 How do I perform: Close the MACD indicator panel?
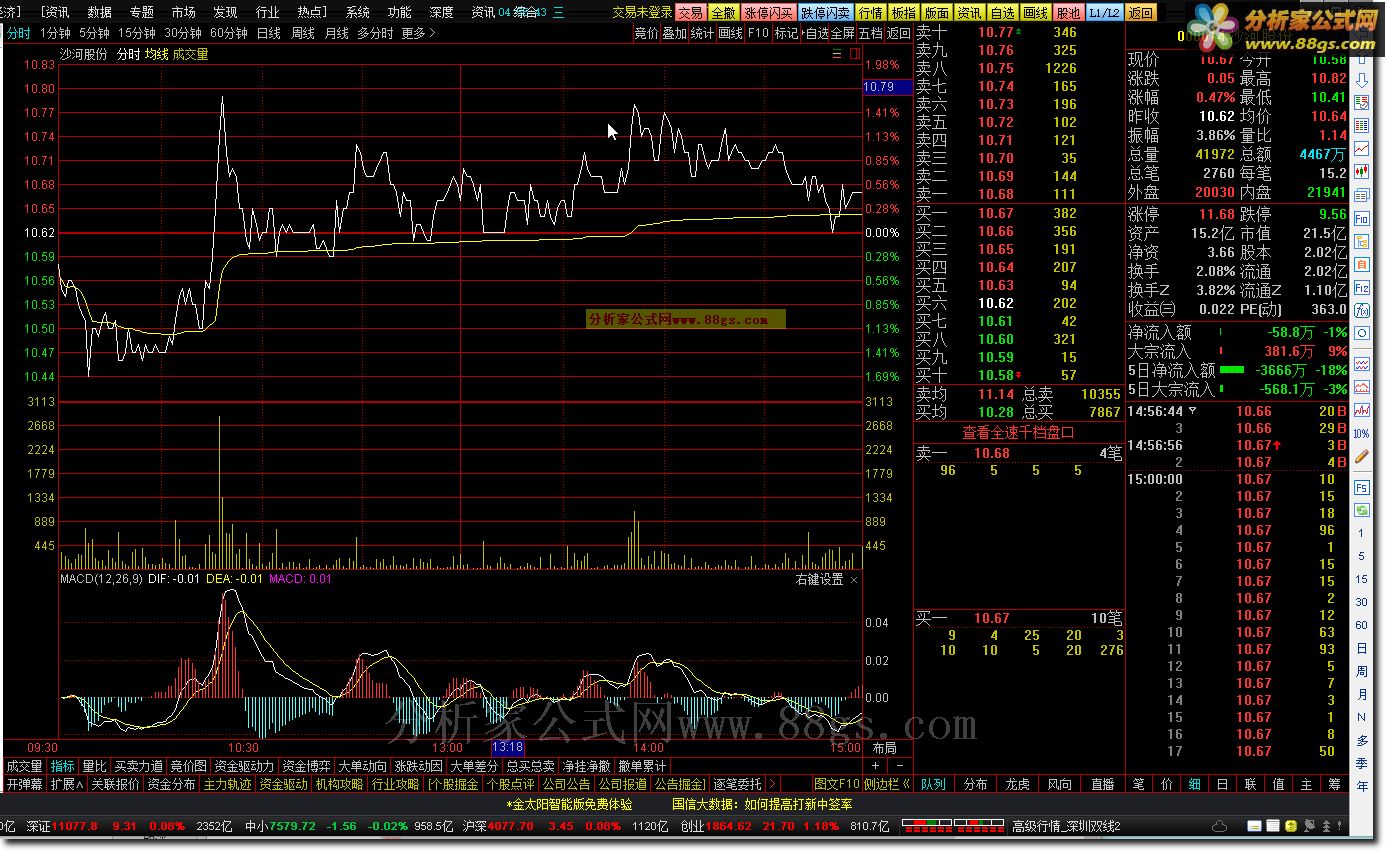[854, 579]
